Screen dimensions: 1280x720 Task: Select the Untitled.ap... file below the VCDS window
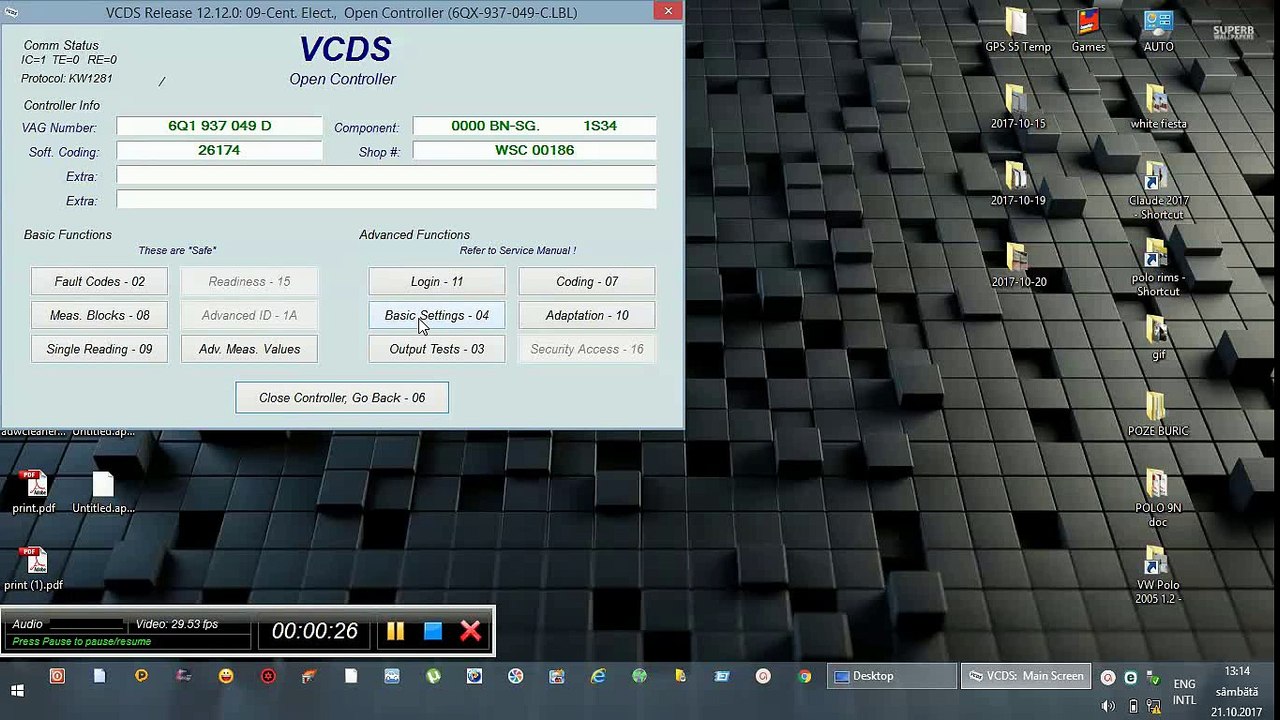(x=103, y=492)
